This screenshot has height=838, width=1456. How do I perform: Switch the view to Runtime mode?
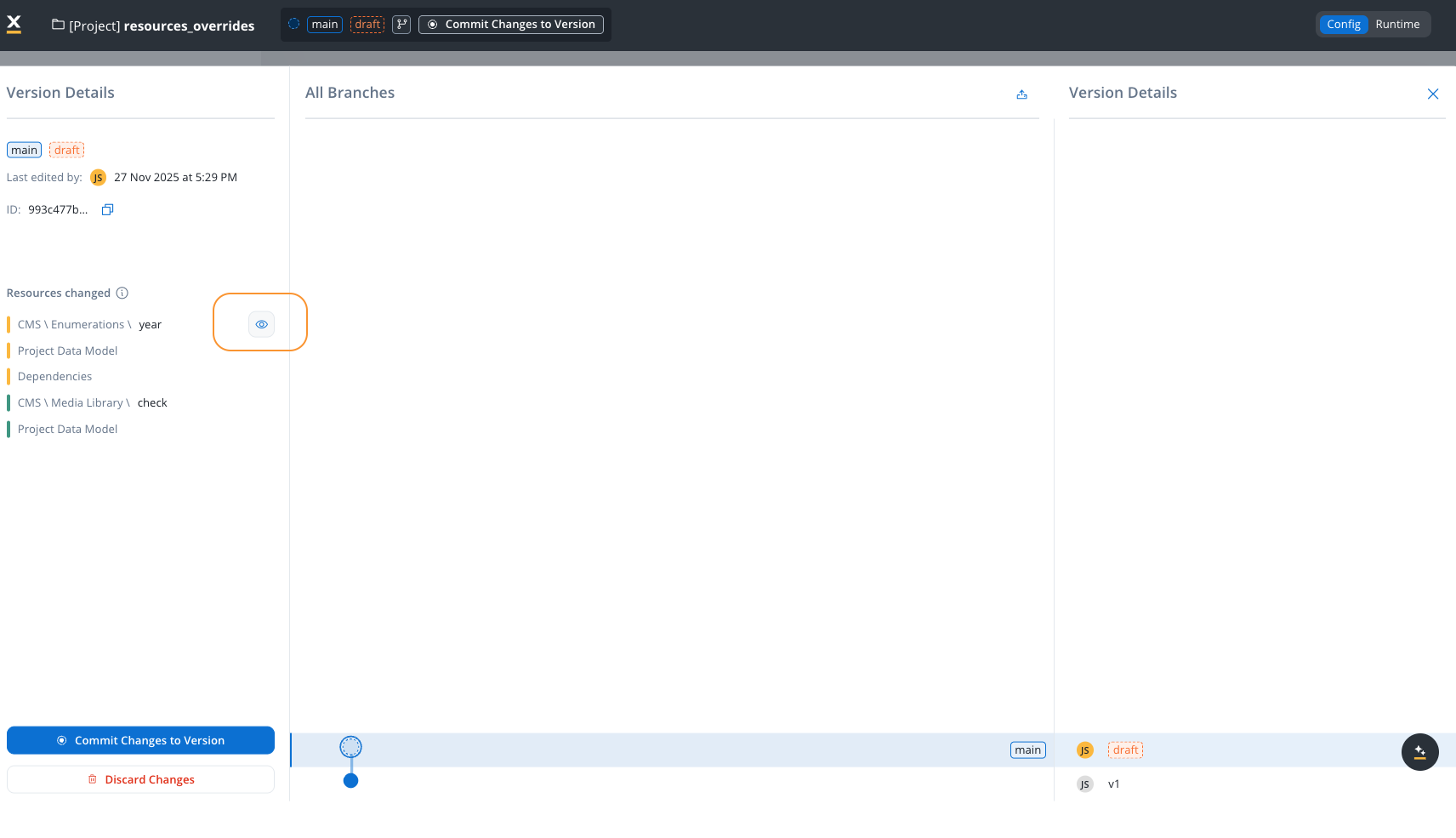coord(1397,24)
